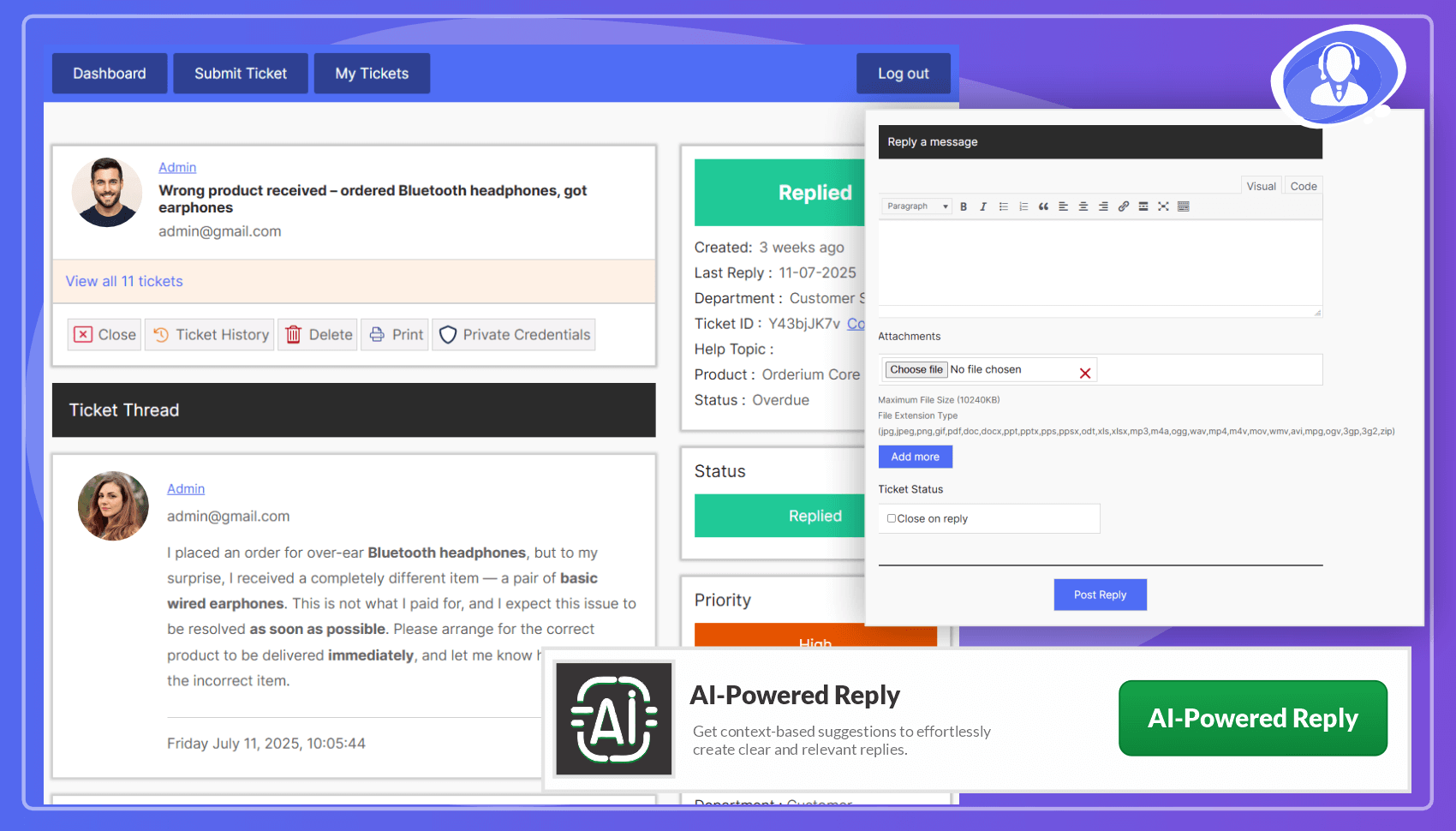
Task: Insert Read More tag
Action: point(1143,206)
